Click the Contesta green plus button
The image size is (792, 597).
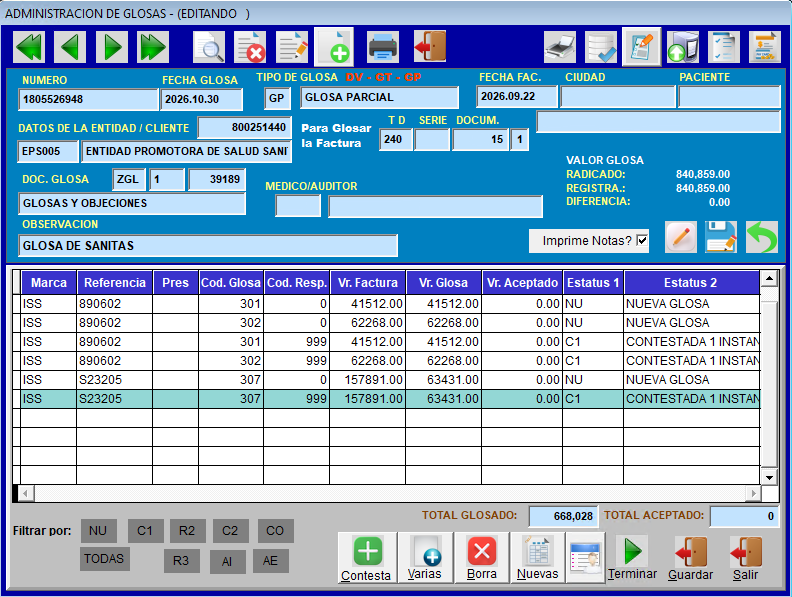pos(367,558)
